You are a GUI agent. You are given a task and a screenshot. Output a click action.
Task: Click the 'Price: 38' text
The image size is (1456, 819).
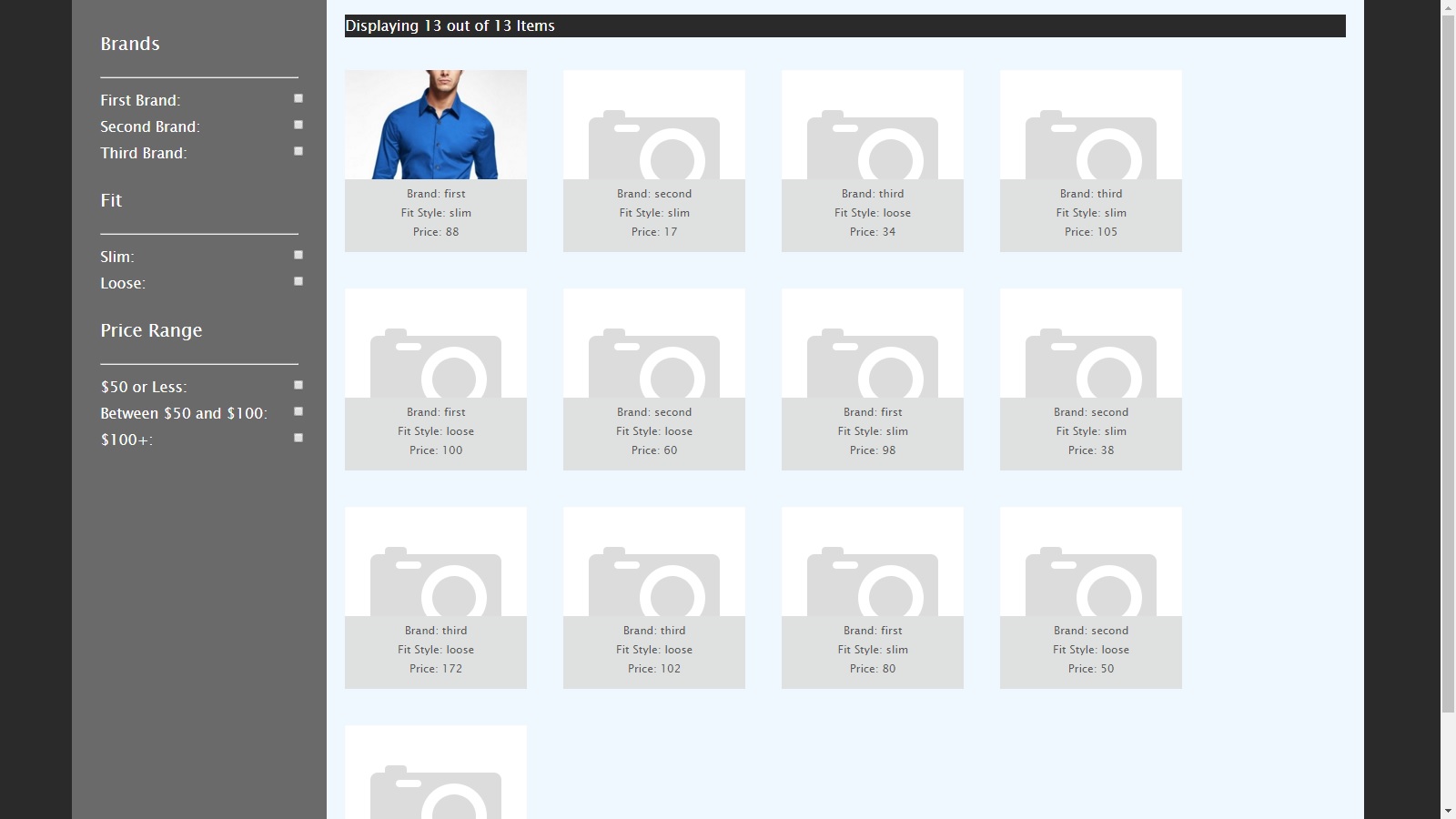pyautogui.click(x=1091, y=450)
